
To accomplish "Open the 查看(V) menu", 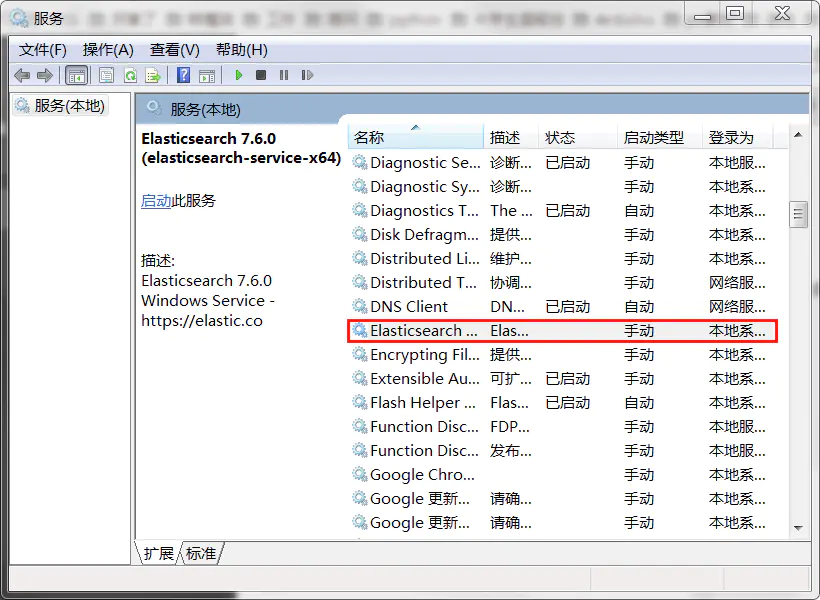I will pyautogui.click(x=173, y=49).
